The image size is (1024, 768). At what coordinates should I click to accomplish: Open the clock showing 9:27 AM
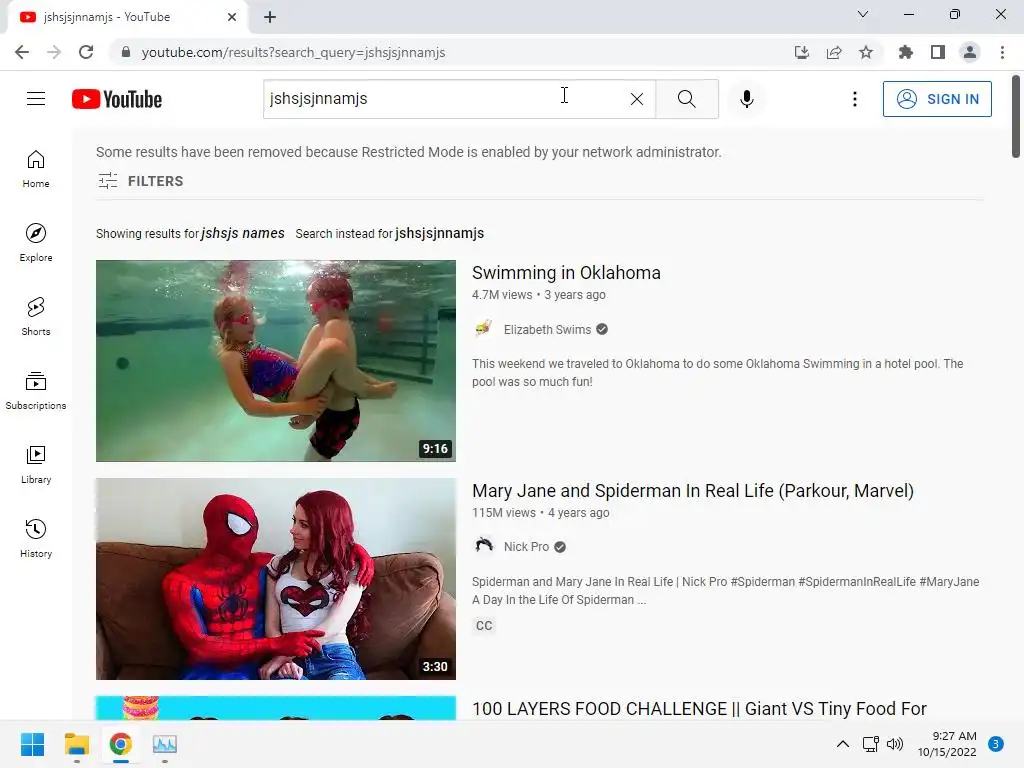pyautogui.click(x=947, y=744)
